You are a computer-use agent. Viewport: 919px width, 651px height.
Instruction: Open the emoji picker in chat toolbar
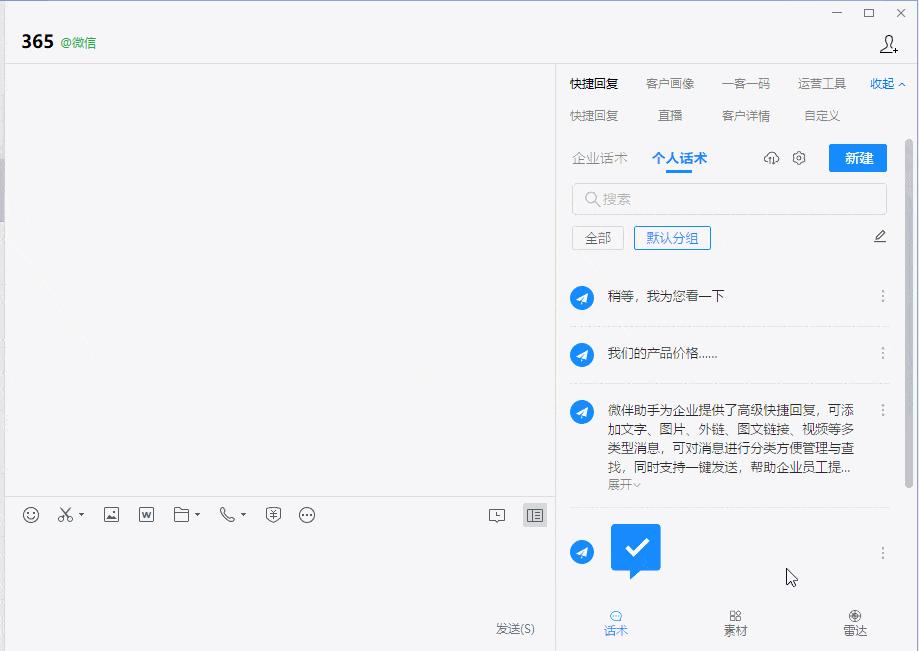[31, 515]
